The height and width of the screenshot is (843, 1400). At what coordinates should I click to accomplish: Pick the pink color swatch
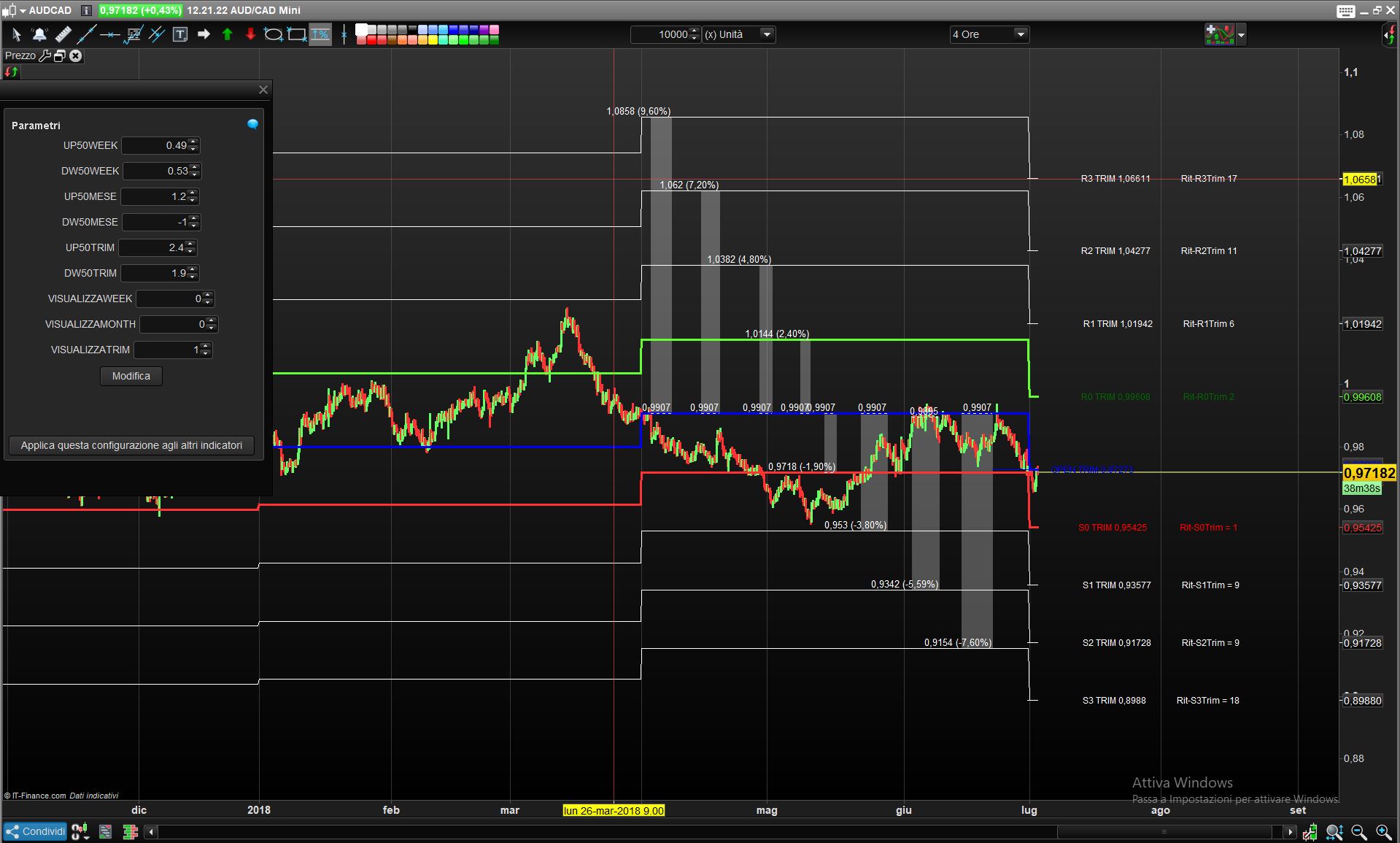click(494, 30)
